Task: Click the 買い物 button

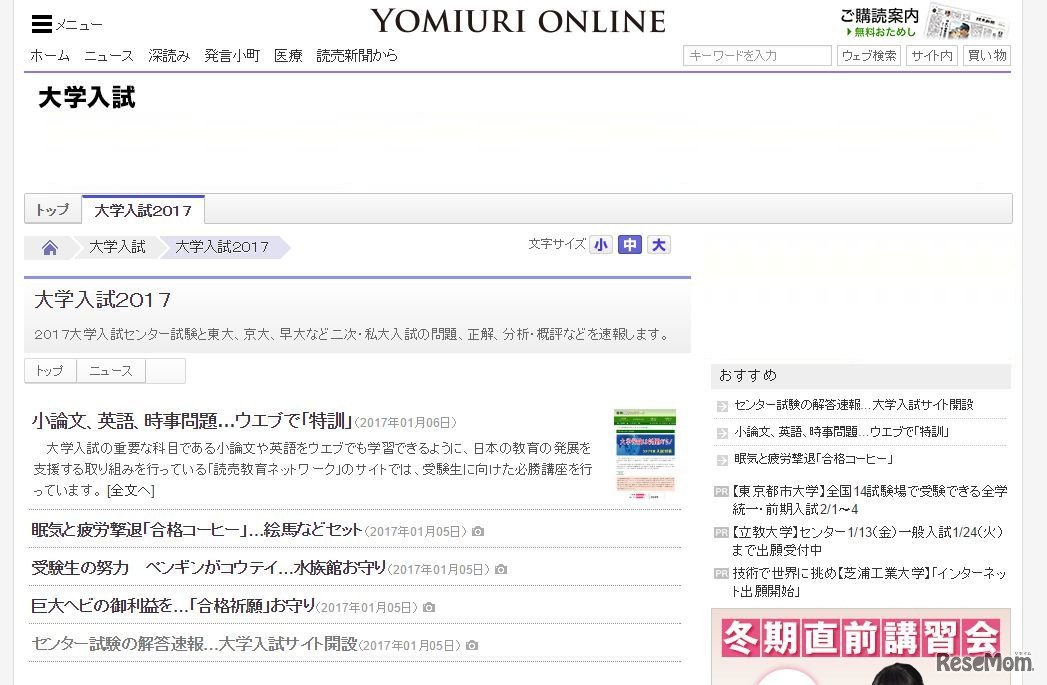Action: (987, 55)
